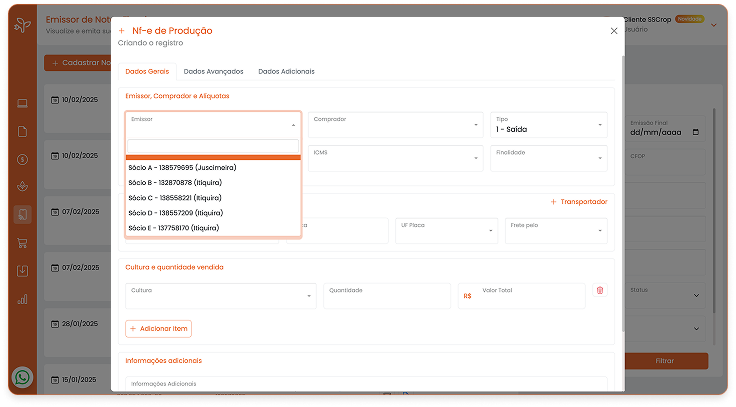The height and width of the screenshot is (407, 736).
Task: Click the Adicionar Item button
Action: [x=159, y=329]
